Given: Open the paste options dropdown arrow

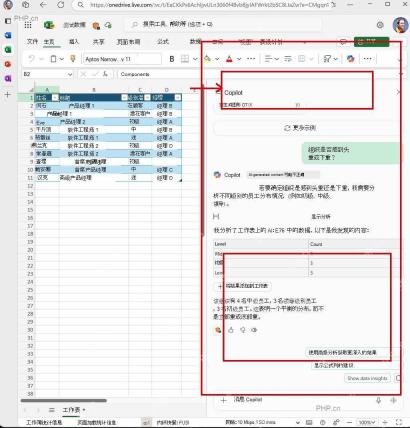Looking at the screenshot, I should point(62,59).
